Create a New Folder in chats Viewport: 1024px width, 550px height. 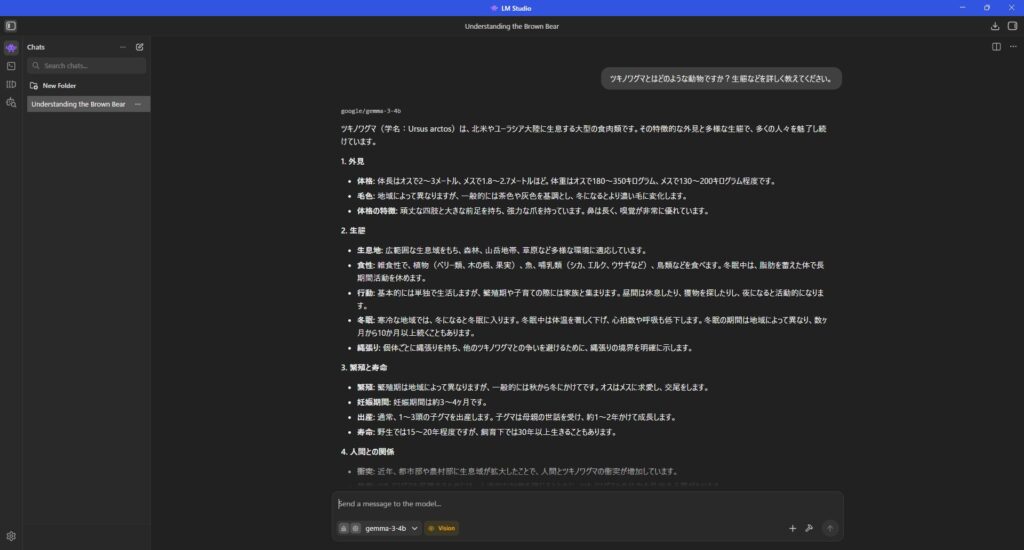coord(53,86)
